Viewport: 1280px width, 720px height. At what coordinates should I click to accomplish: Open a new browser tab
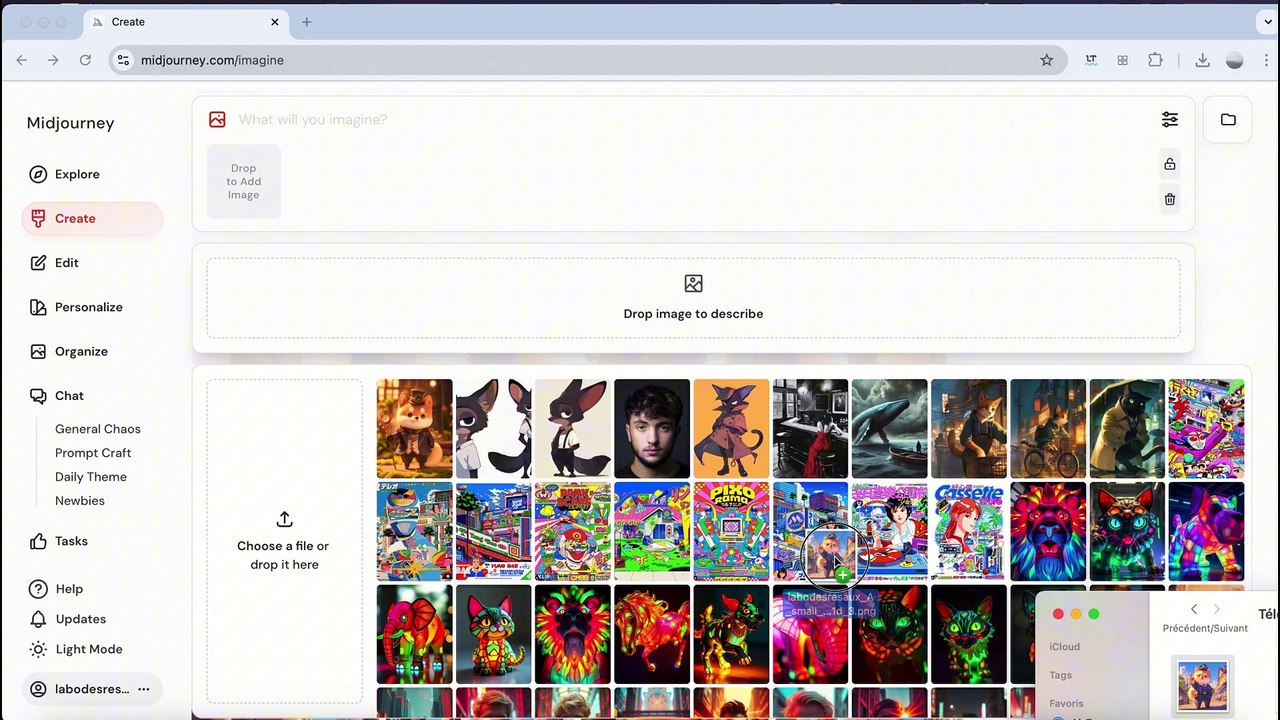306,22
